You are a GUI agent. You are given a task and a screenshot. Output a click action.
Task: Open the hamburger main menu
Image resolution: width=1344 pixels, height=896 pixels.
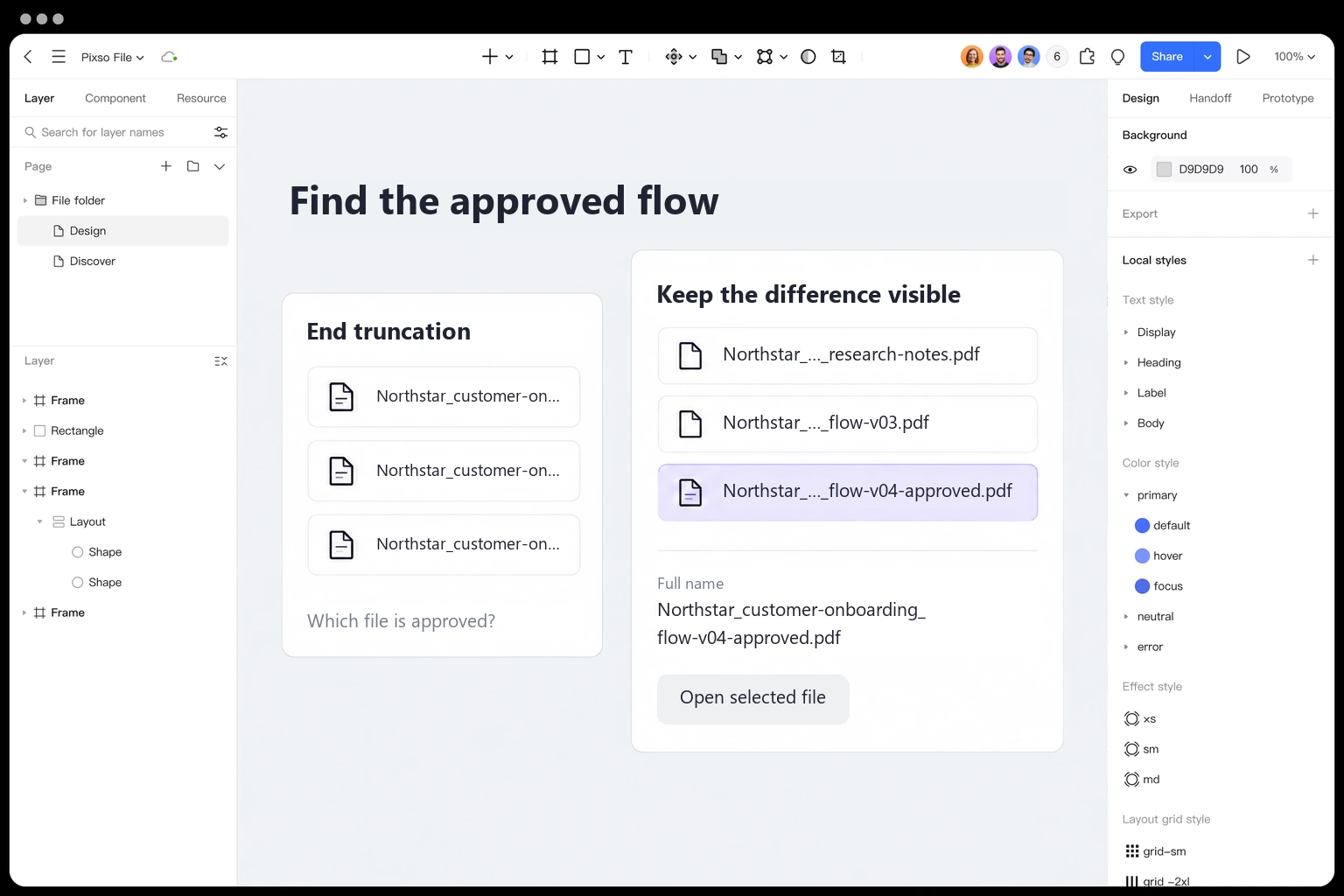59,57
